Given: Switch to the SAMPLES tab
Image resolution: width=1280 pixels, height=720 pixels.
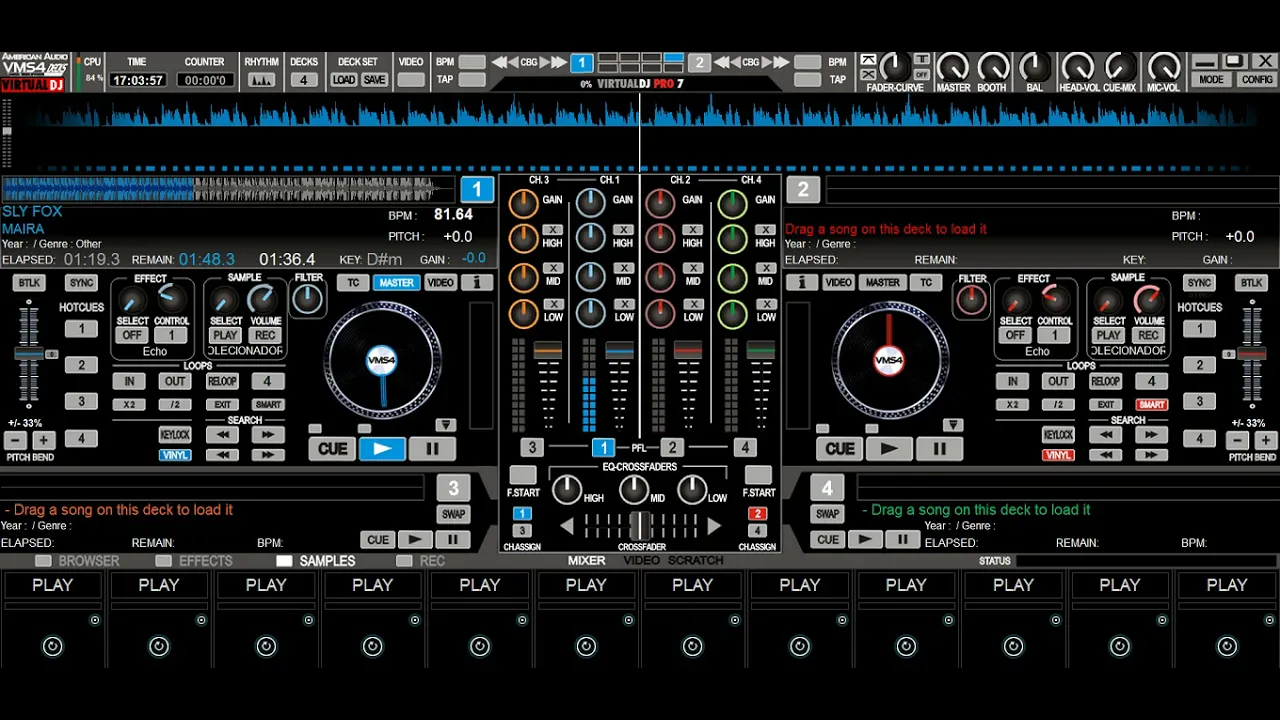Looking at the screenshot, I should [316, 561].
